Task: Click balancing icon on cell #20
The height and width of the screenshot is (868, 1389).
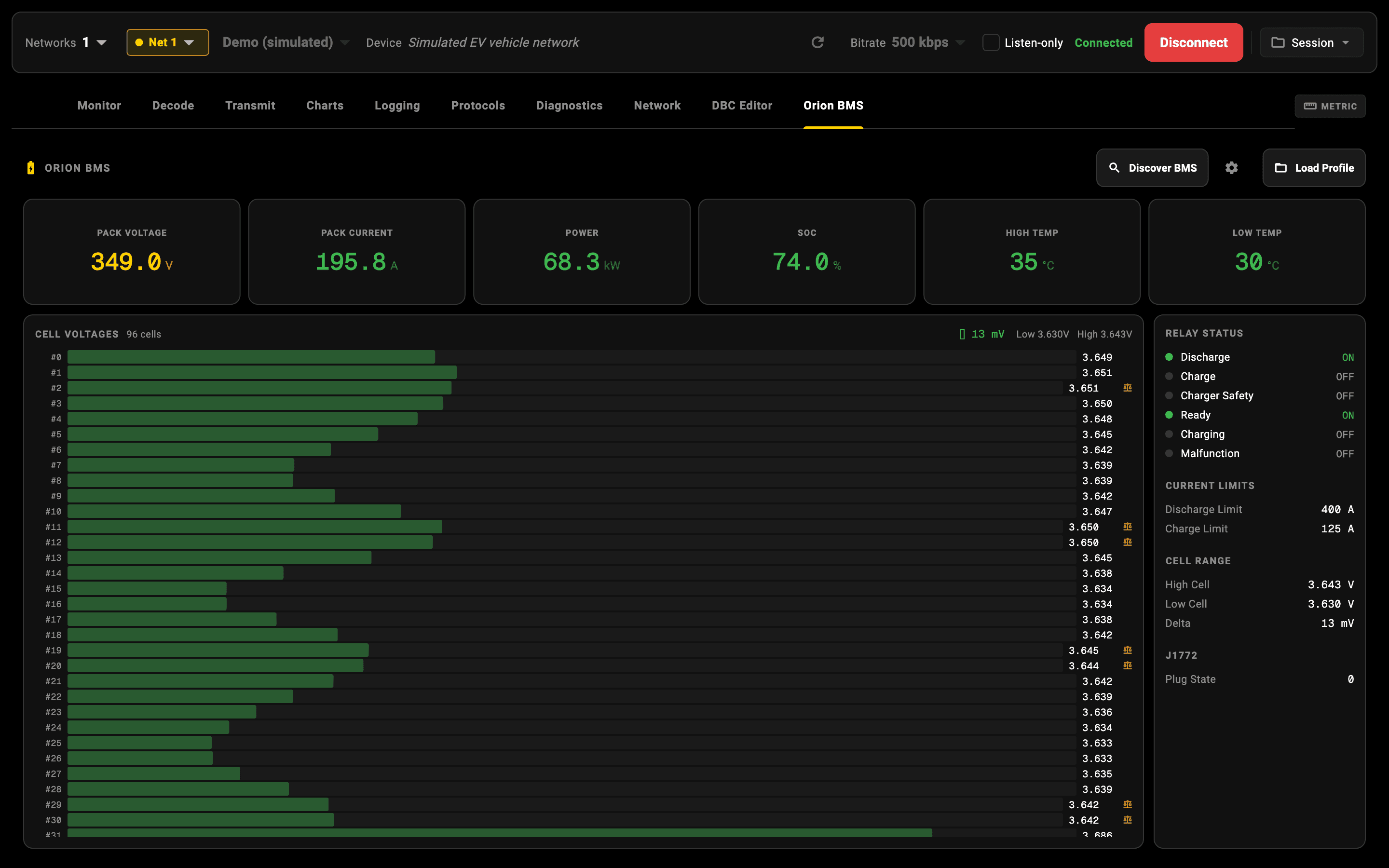Action: pos(1127,666)
